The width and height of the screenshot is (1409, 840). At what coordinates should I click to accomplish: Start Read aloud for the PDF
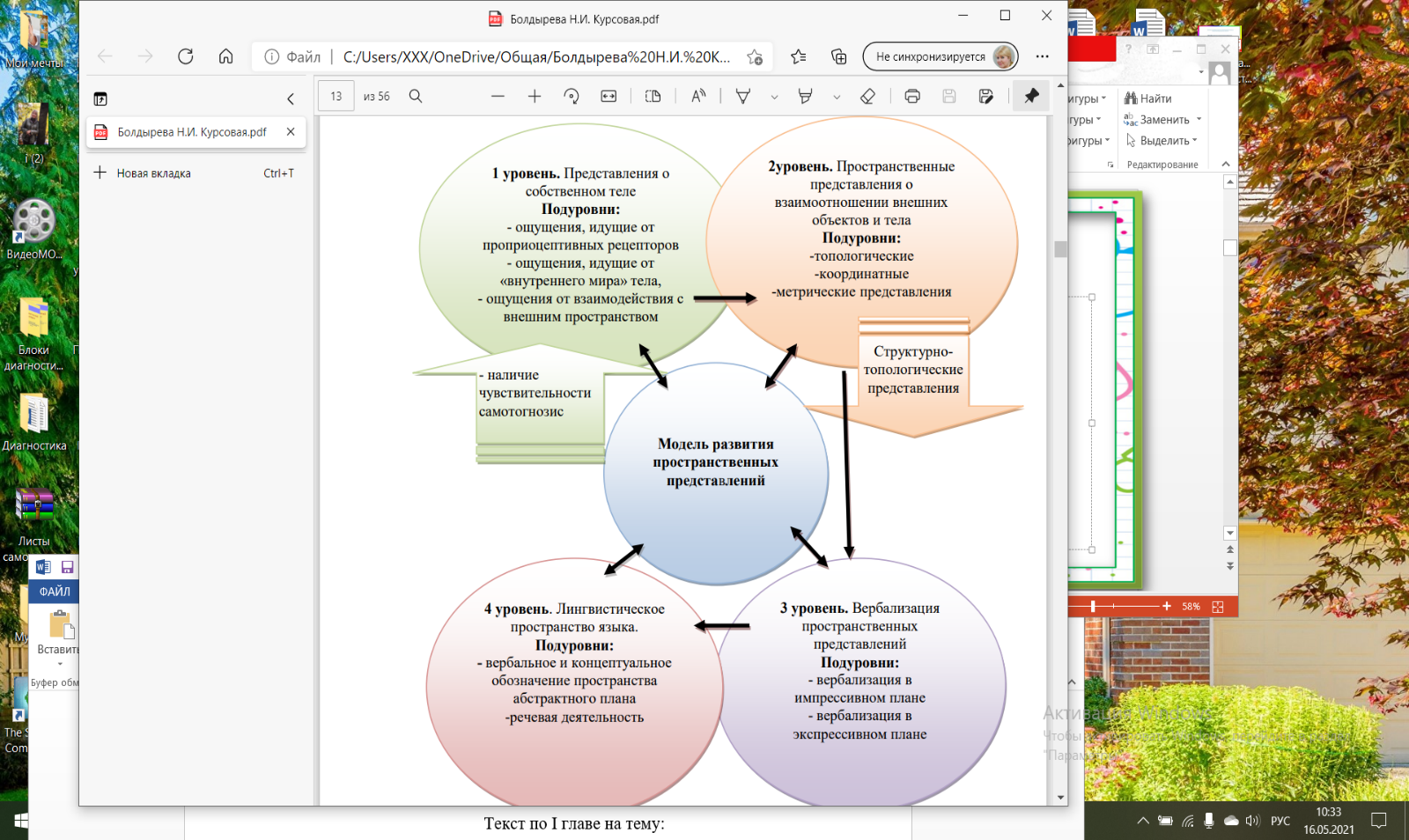[698, 96]
